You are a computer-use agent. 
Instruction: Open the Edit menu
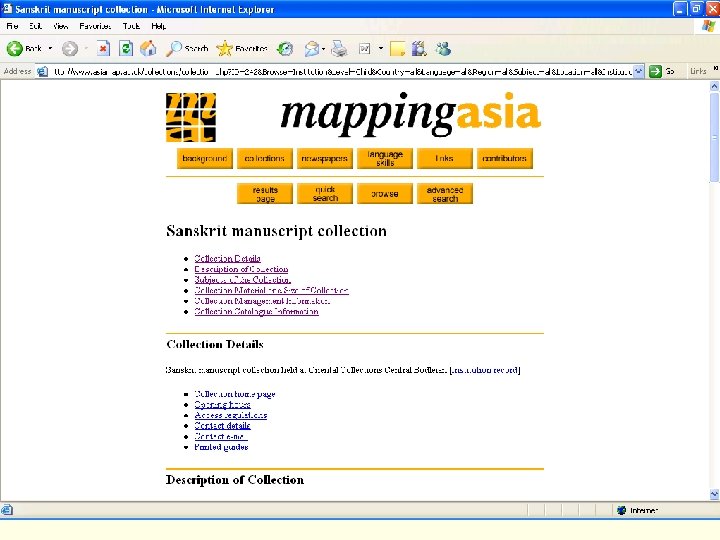(35, 26)
